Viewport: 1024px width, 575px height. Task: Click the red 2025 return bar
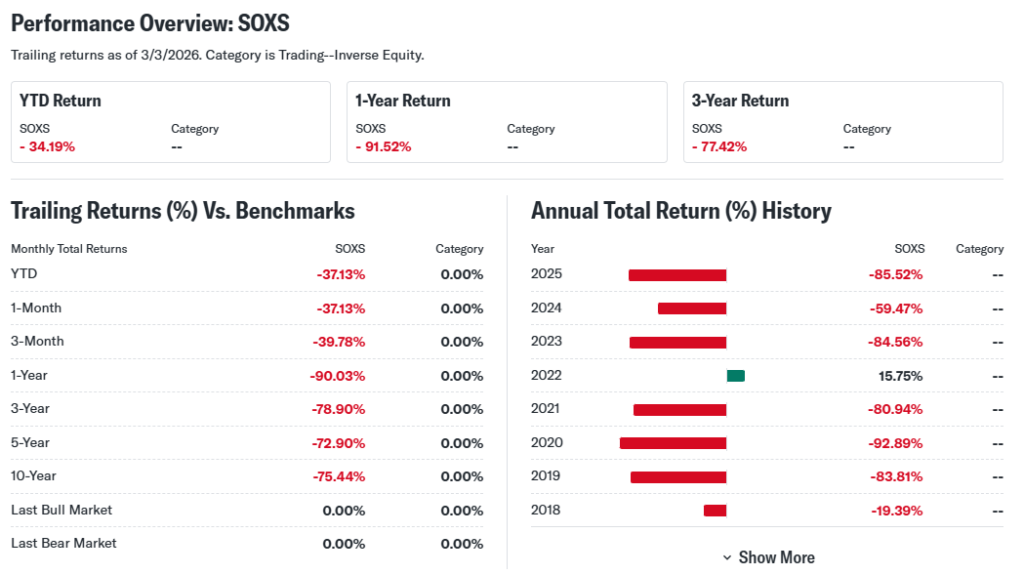[x=677, y=275]
